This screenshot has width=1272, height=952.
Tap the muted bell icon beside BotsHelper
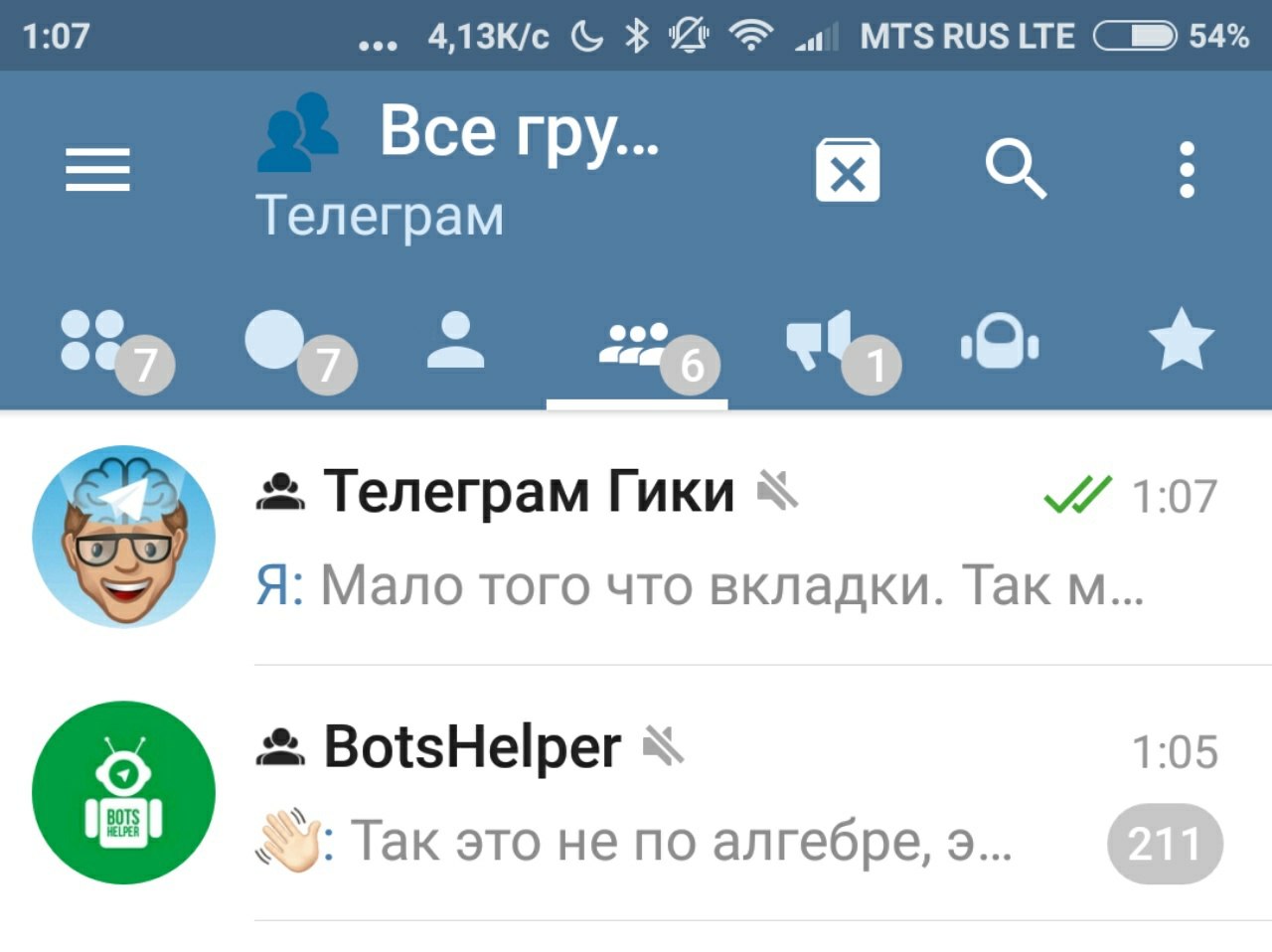pos(663,745)
